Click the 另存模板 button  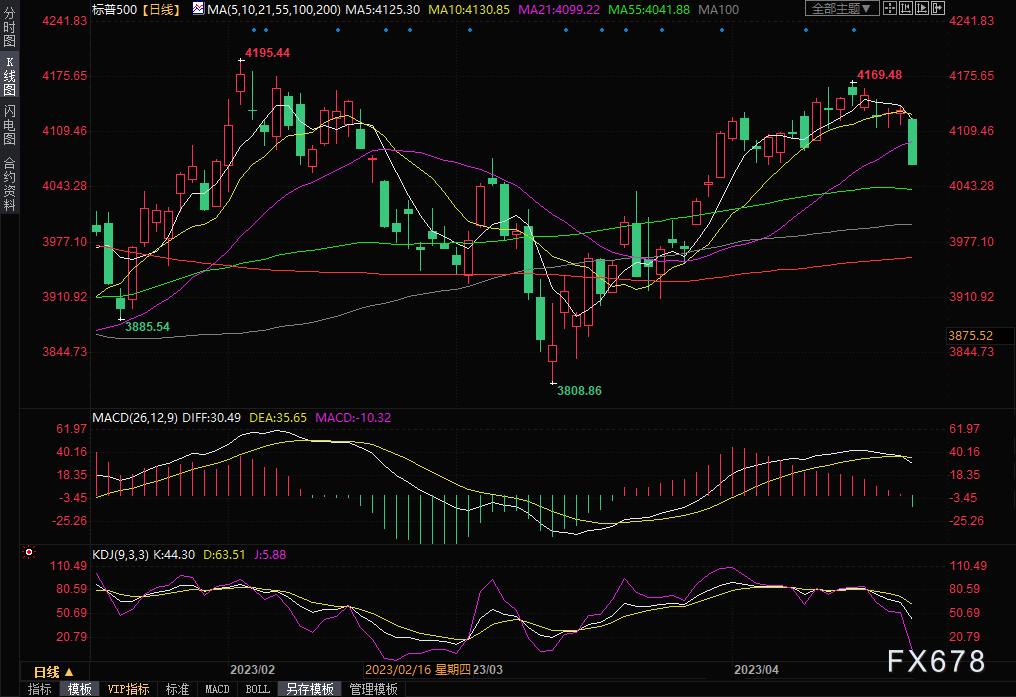[x=310, y=689]
